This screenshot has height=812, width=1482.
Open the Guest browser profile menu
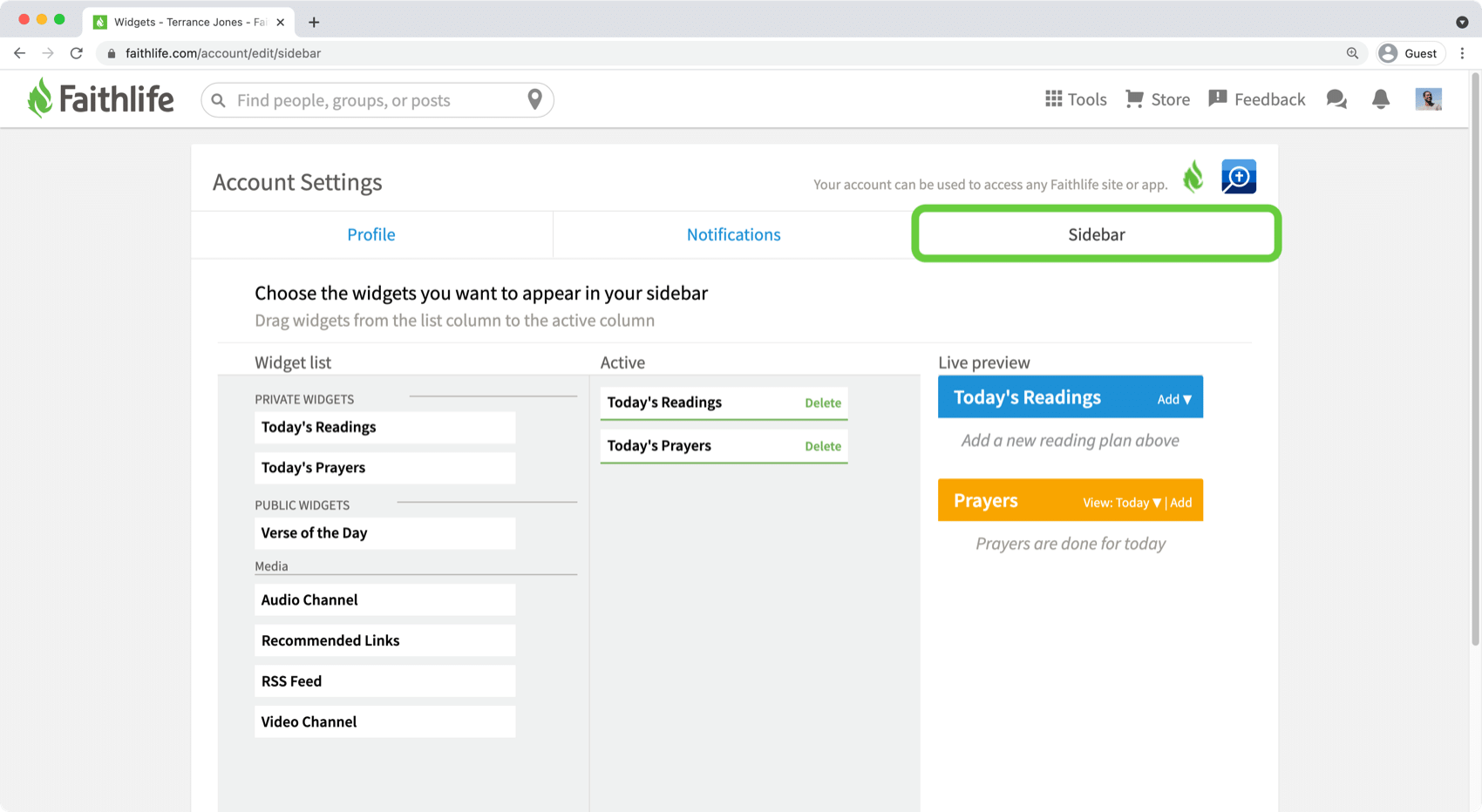point(1410,53)
